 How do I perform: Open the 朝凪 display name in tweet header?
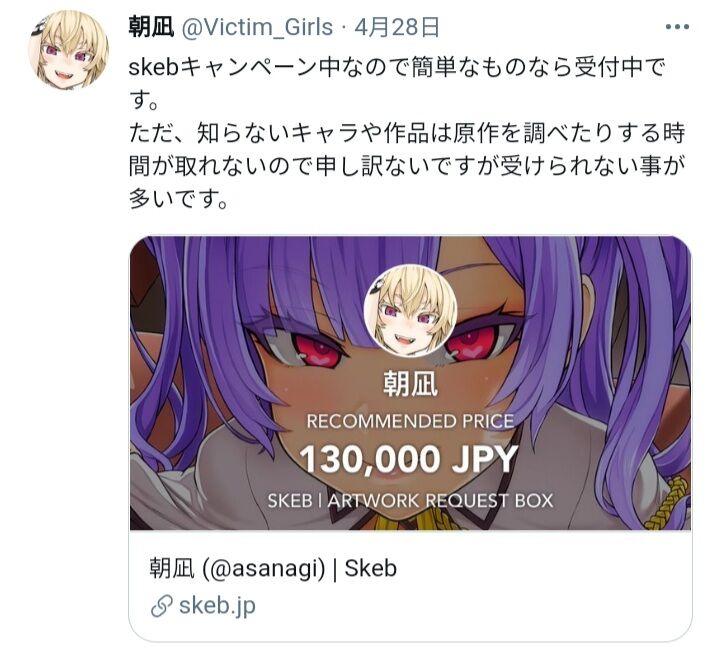tap(151, 27)
